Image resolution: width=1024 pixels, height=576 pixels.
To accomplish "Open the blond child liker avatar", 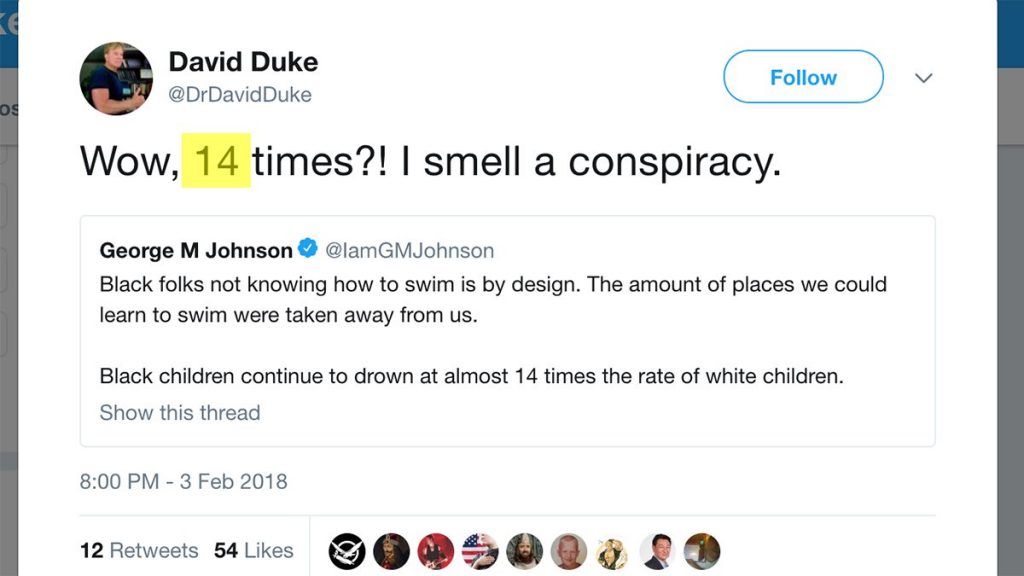I will (x=569, y=551).
